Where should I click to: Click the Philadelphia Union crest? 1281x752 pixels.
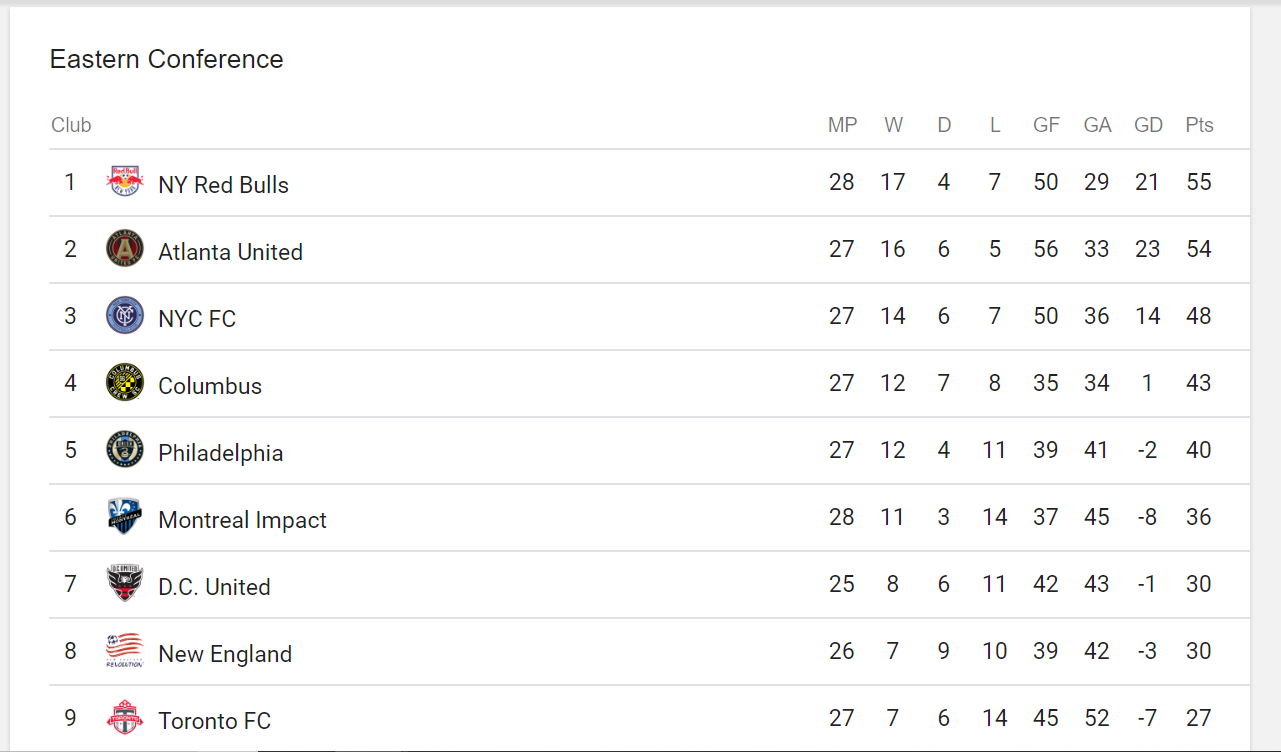click(x=125, y=450)
